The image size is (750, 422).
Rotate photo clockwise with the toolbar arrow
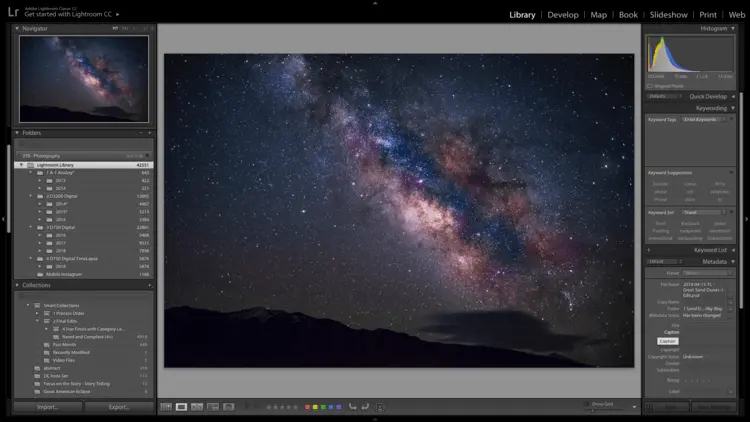tap(365, 407)
